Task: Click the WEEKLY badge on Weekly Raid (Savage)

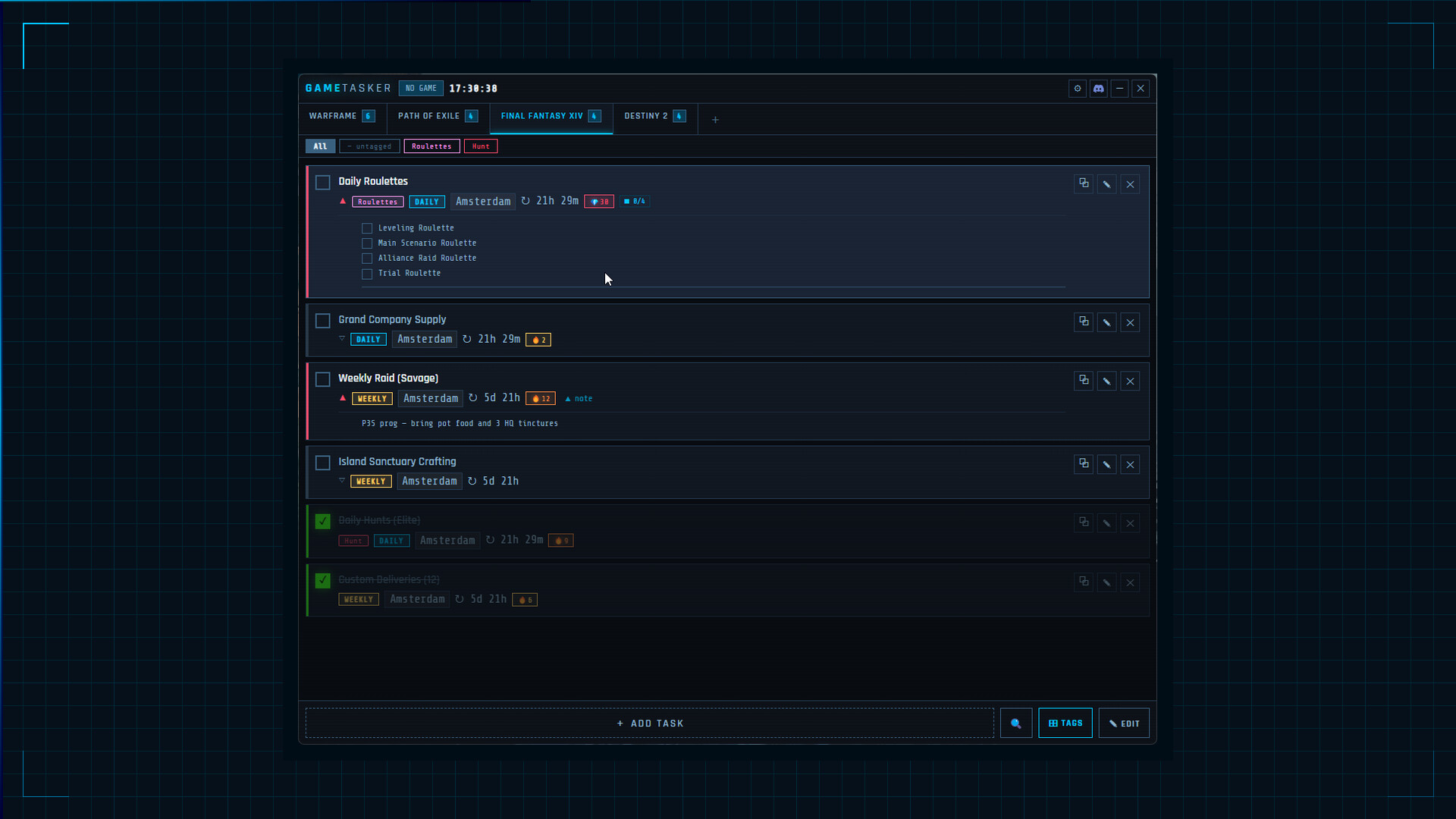Action: 372,399
